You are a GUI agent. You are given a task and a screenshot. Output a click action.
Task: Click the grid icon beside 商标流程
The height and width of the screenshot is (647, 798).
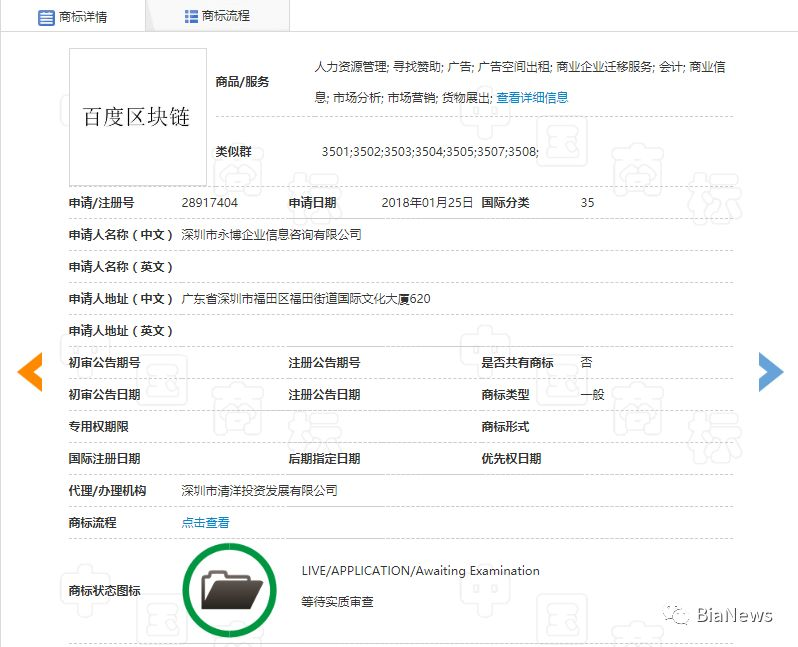[191, 16]
